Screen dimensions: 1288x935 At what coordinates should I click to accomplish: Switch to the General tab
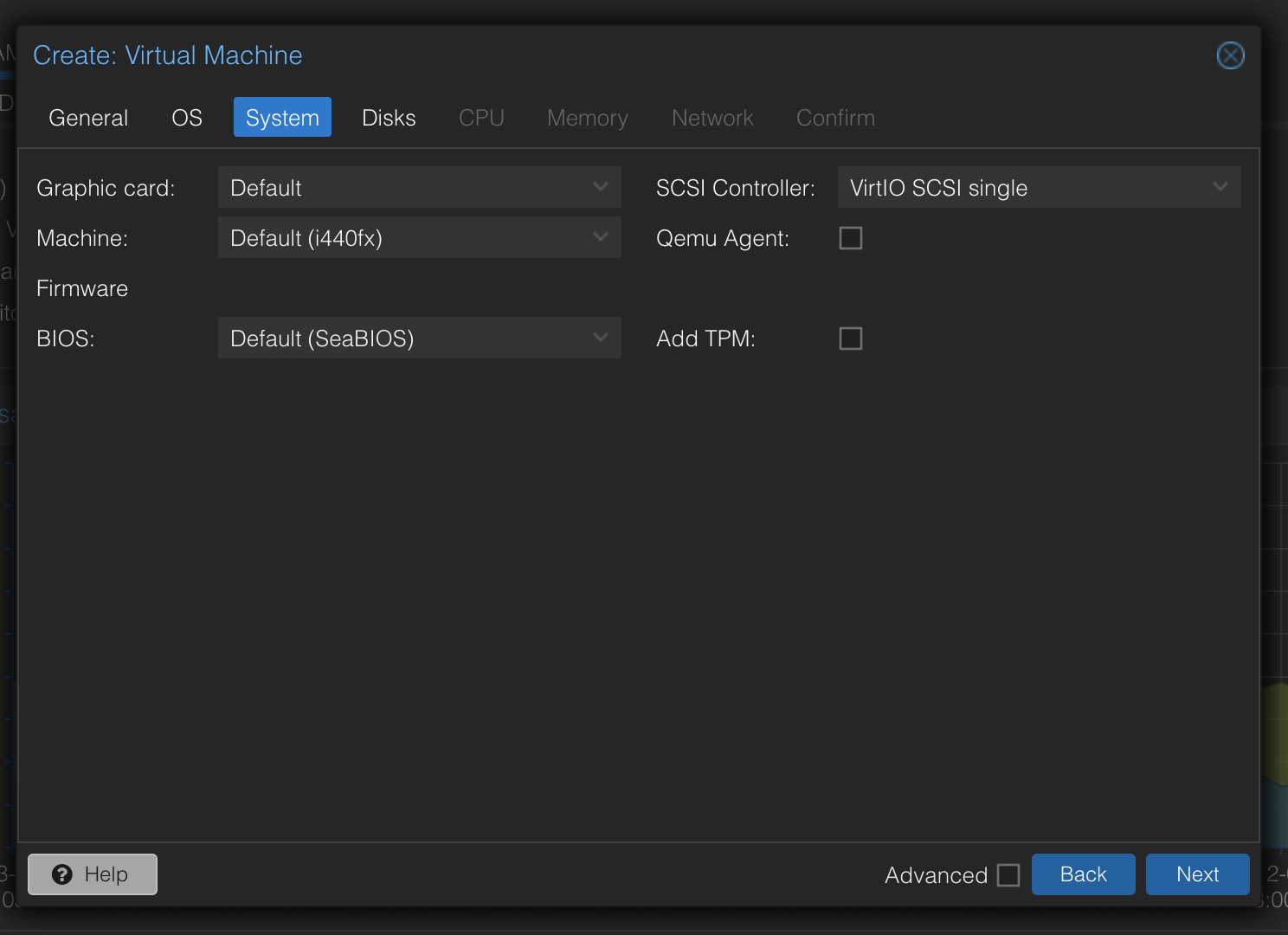(88, 118)
